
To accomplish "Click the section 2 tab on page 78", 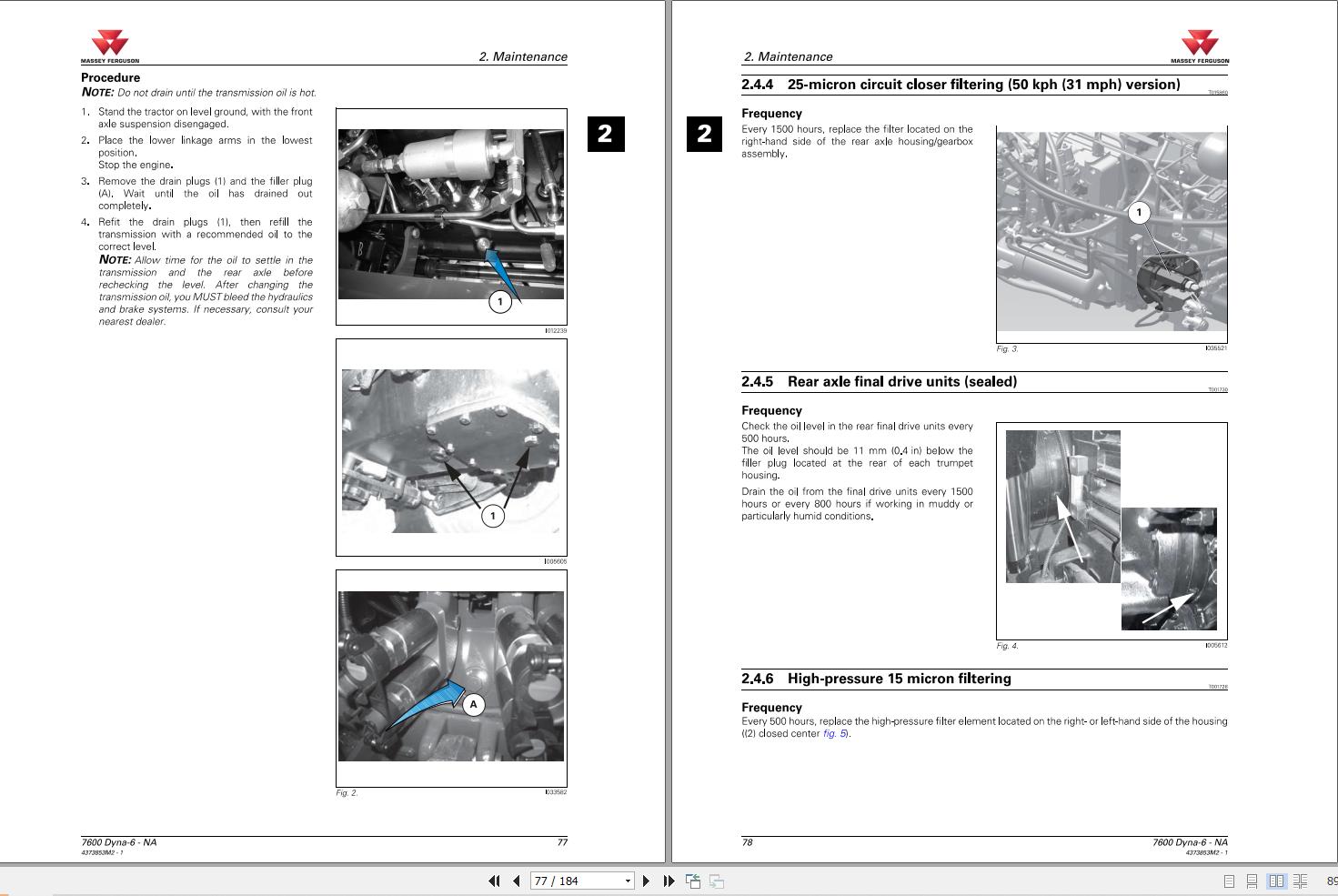I will point(704,134).
